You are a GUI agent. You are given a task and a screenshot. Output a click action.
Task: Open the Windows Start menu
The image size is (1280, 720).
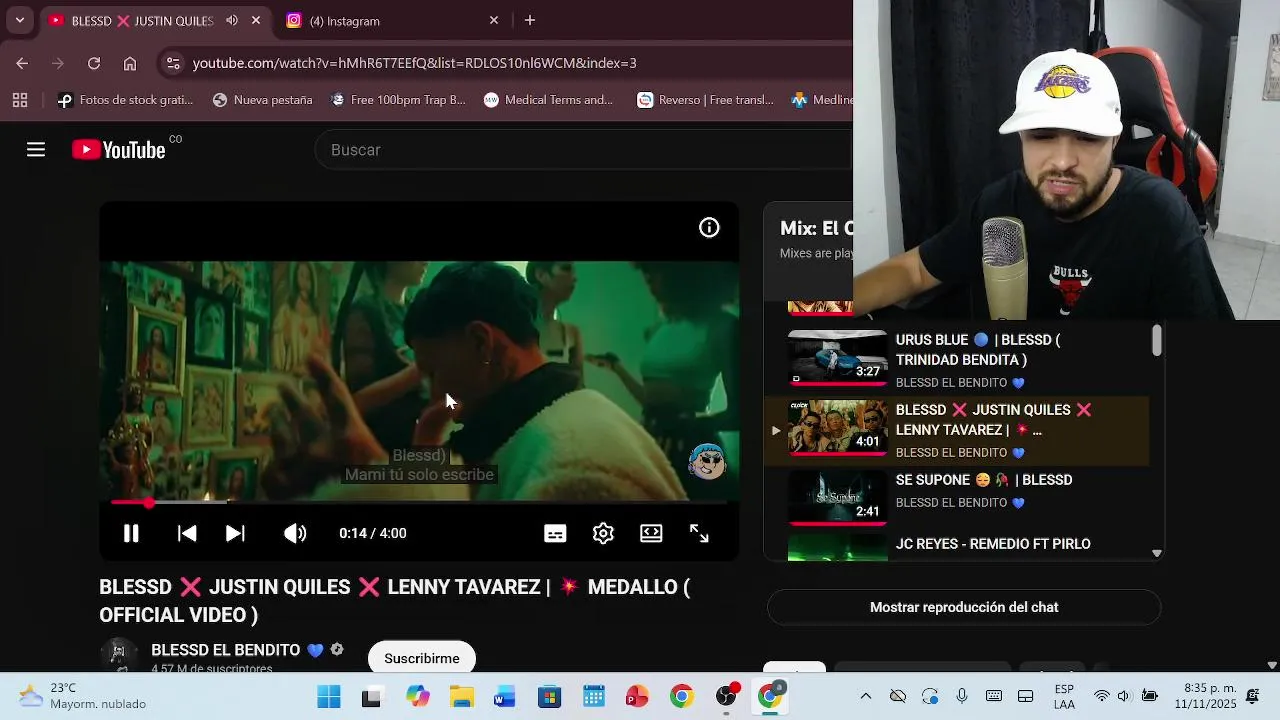[x=329, y=696]
